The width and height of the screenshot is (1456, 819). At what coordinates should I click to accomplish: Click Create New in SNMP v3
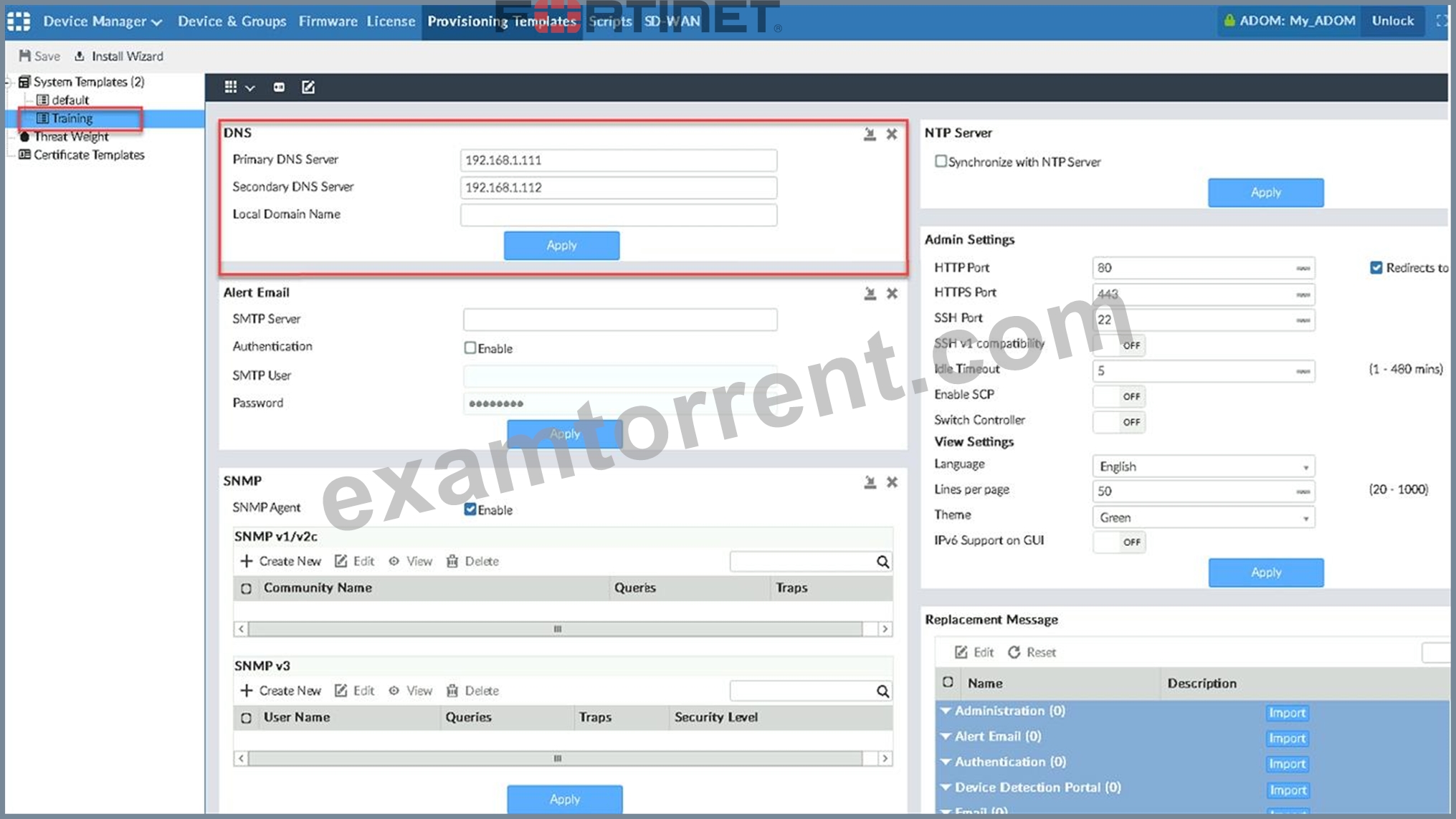tap(281, 691)
